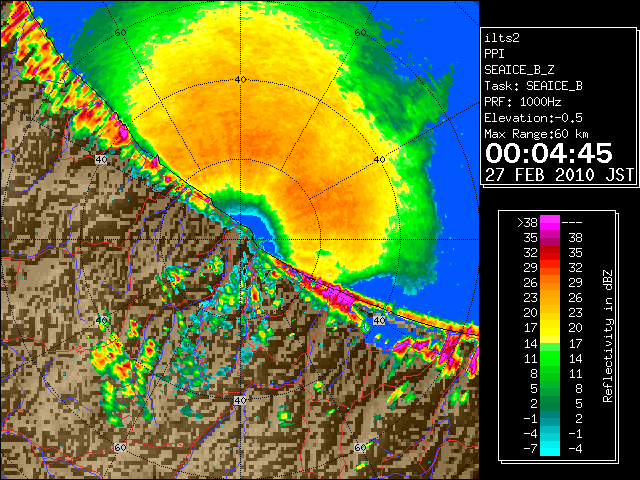Select the date text 27 FEB 2010 JST

click(559, 175)
